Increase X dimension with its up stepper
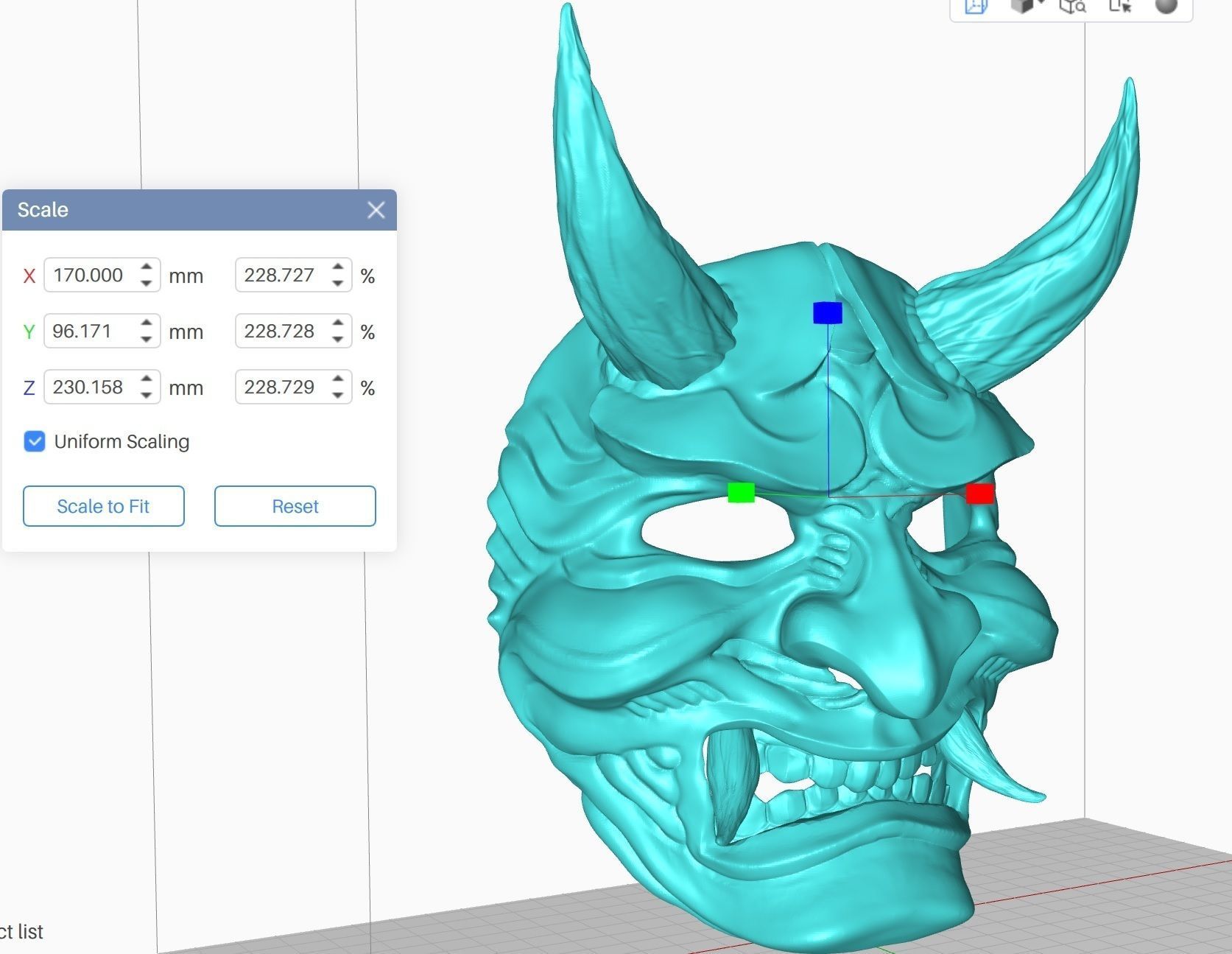 pyautogui.click(x=146, y=268)
